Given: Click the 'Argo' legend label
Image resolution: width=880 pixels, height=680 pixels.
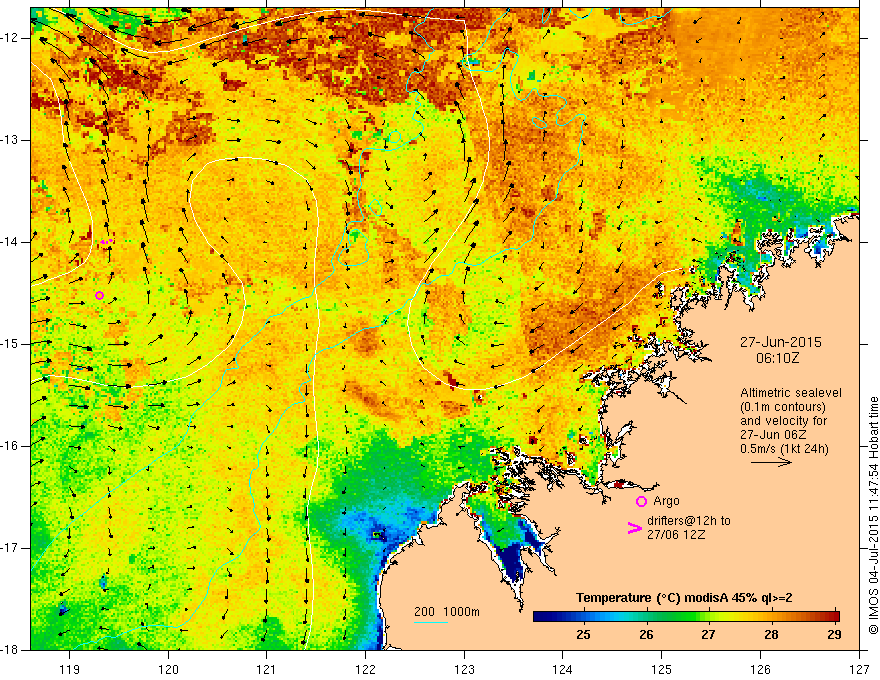Looking at the screenshot, I should point(666,501).
